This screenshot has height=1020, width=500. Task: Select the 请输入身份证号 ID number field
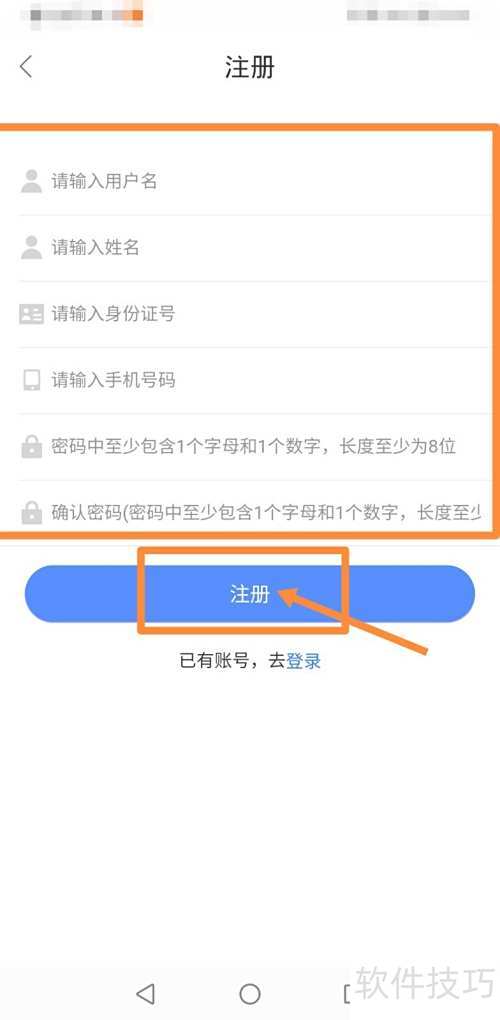tap(254, 314)
